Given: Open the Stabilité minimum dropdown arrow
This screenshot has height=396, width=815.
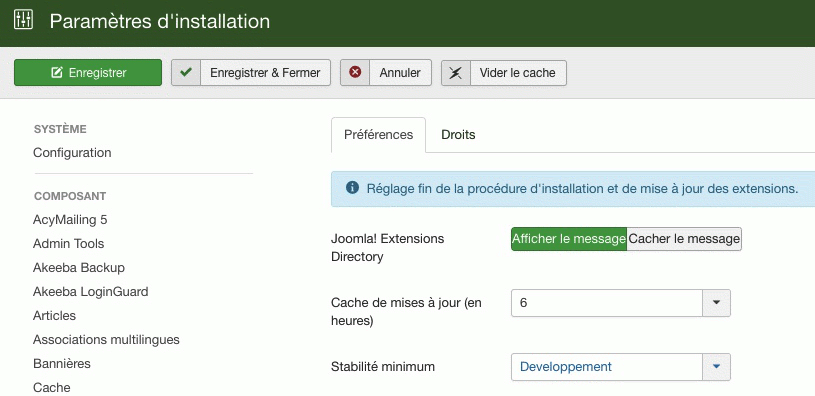Looking at the screenshot, I should (716, 367).
